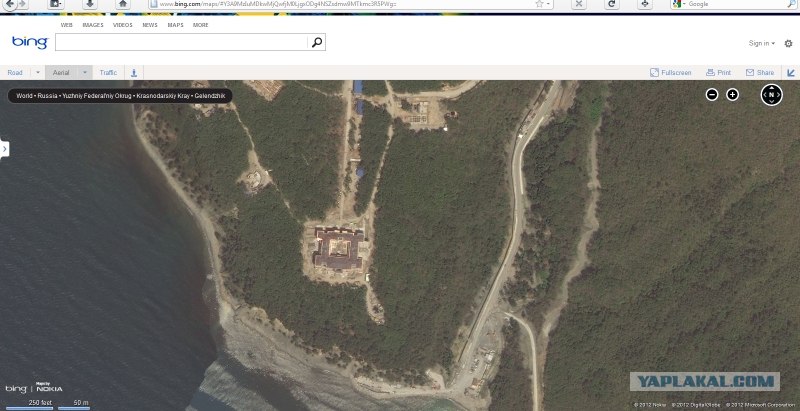
Task: Click Krasnodarskiy Kray breadcrumb link
Action: [163, 96]
